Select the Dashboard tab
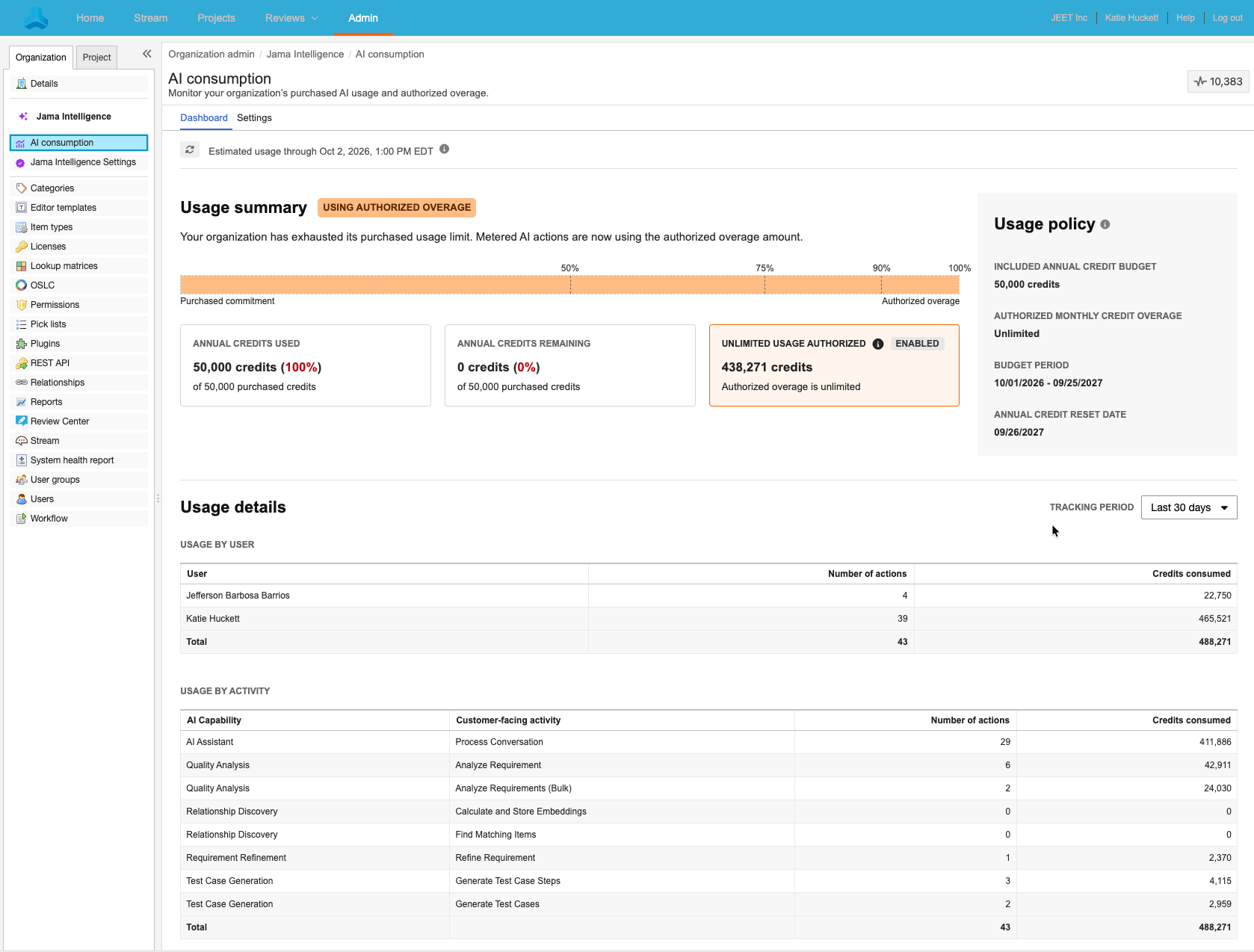The image size is (1254, 952). [x=204, y=118]
